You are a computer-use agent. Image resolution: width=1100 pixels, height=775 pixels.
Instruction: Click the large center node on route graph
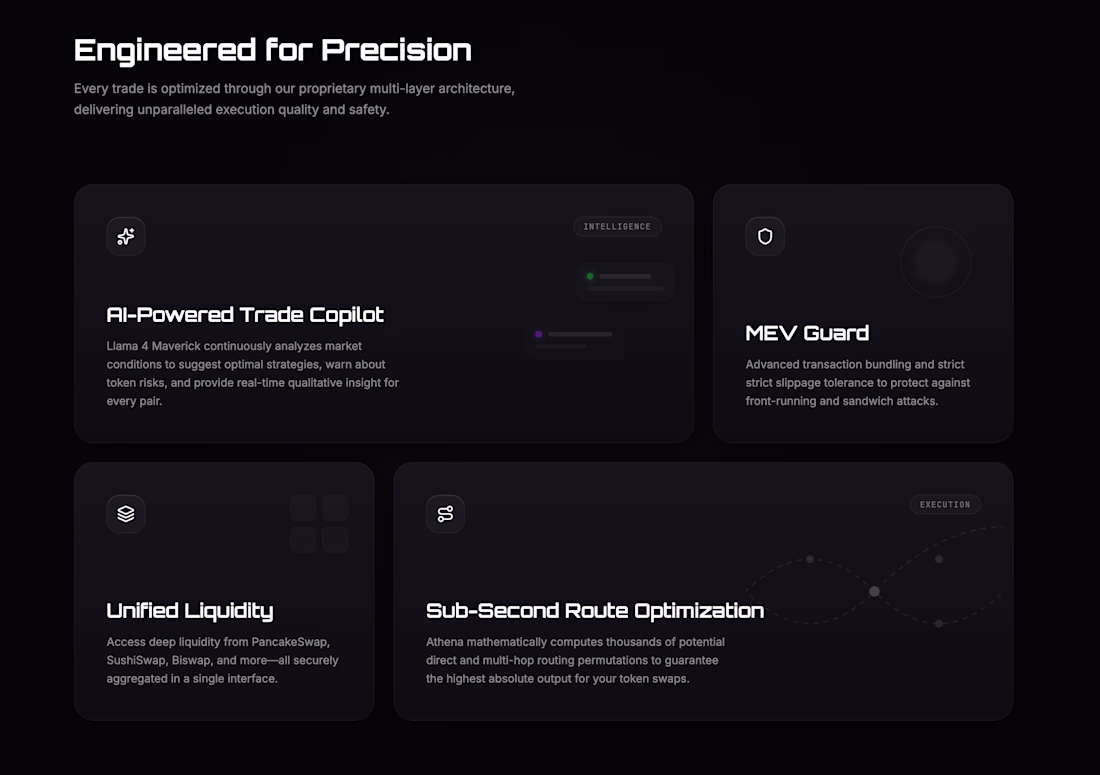pos(874,591)
